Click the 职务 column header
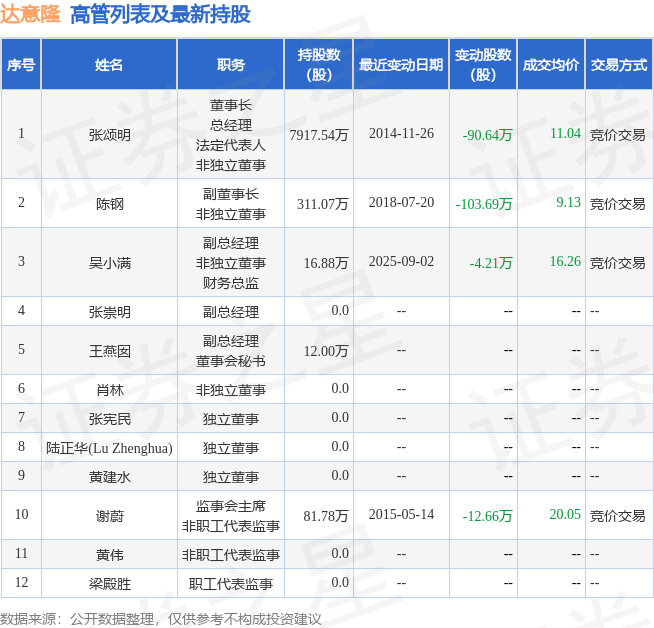The height and width of the screenshot is (628, 654). click(x=231, y=65)
